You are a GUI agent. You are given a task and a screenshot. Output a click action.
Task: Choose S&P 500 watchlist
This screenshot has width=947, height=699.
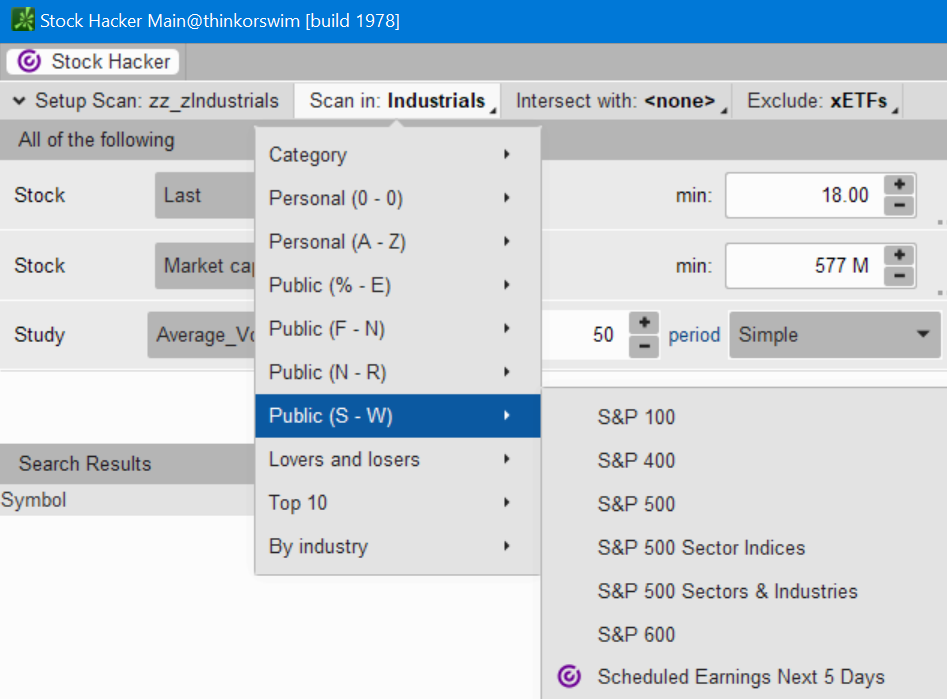636,504
